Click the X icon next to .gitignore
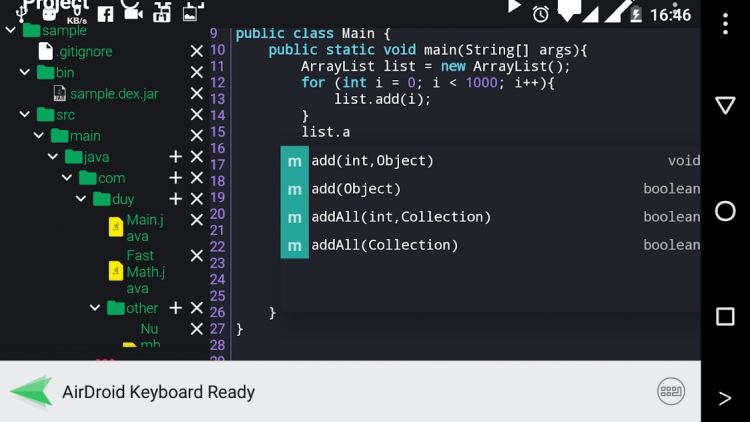This screenshot has width=750, height=422. [x=197, y=51]
